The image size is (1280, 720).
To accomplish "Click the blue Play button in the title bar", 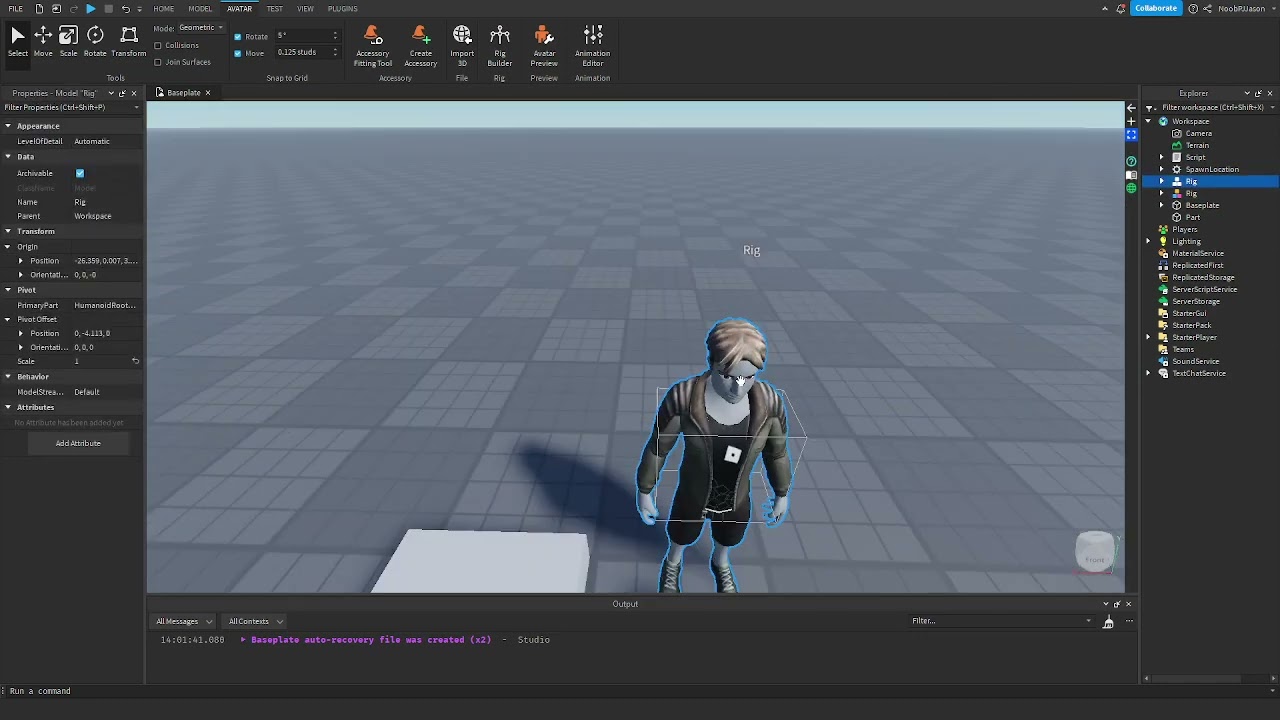I will coord(90,9).
